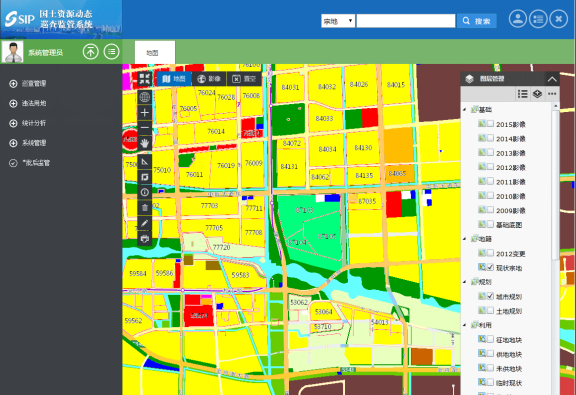
Task: Select the measure ruler tool
Action: 145,162
